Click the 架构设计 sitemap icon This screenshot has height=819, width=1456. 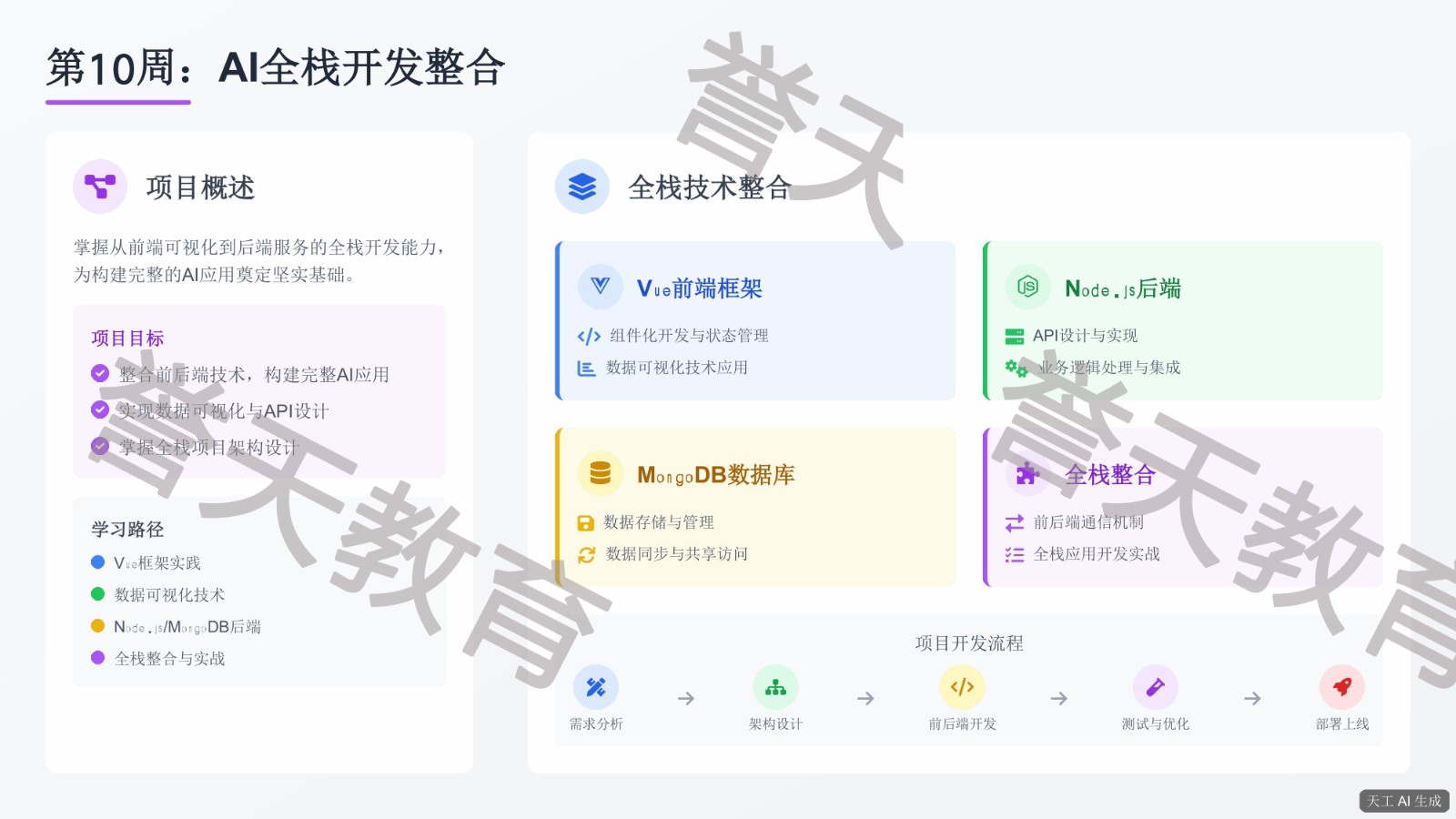(x=775, y=687)
